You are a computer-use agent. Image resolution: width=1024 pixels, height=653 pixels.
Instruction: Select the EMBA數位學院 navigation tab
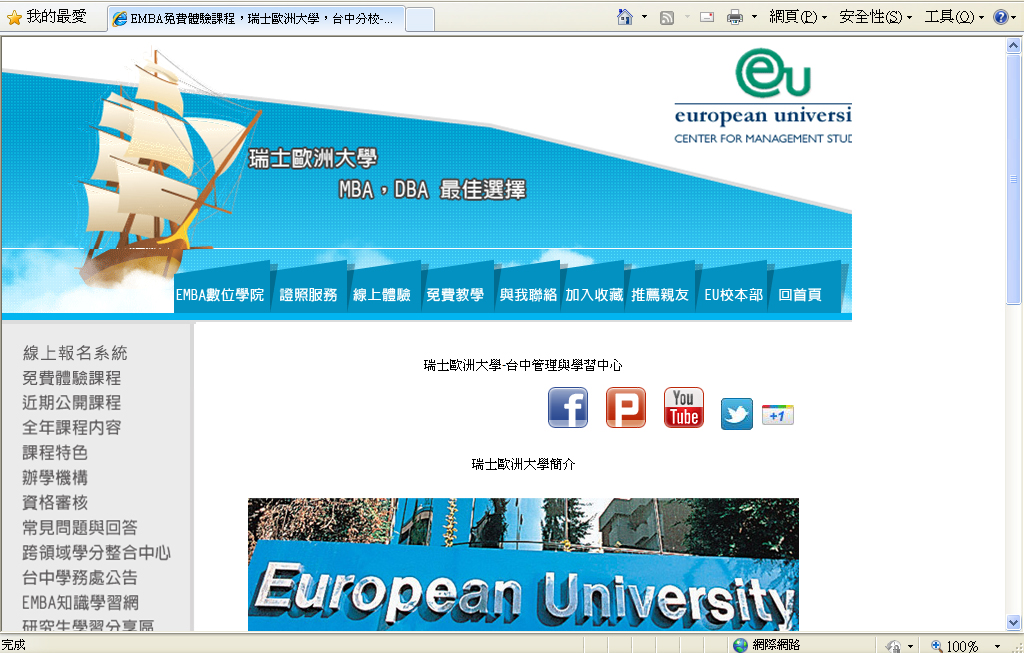[220, 295]
